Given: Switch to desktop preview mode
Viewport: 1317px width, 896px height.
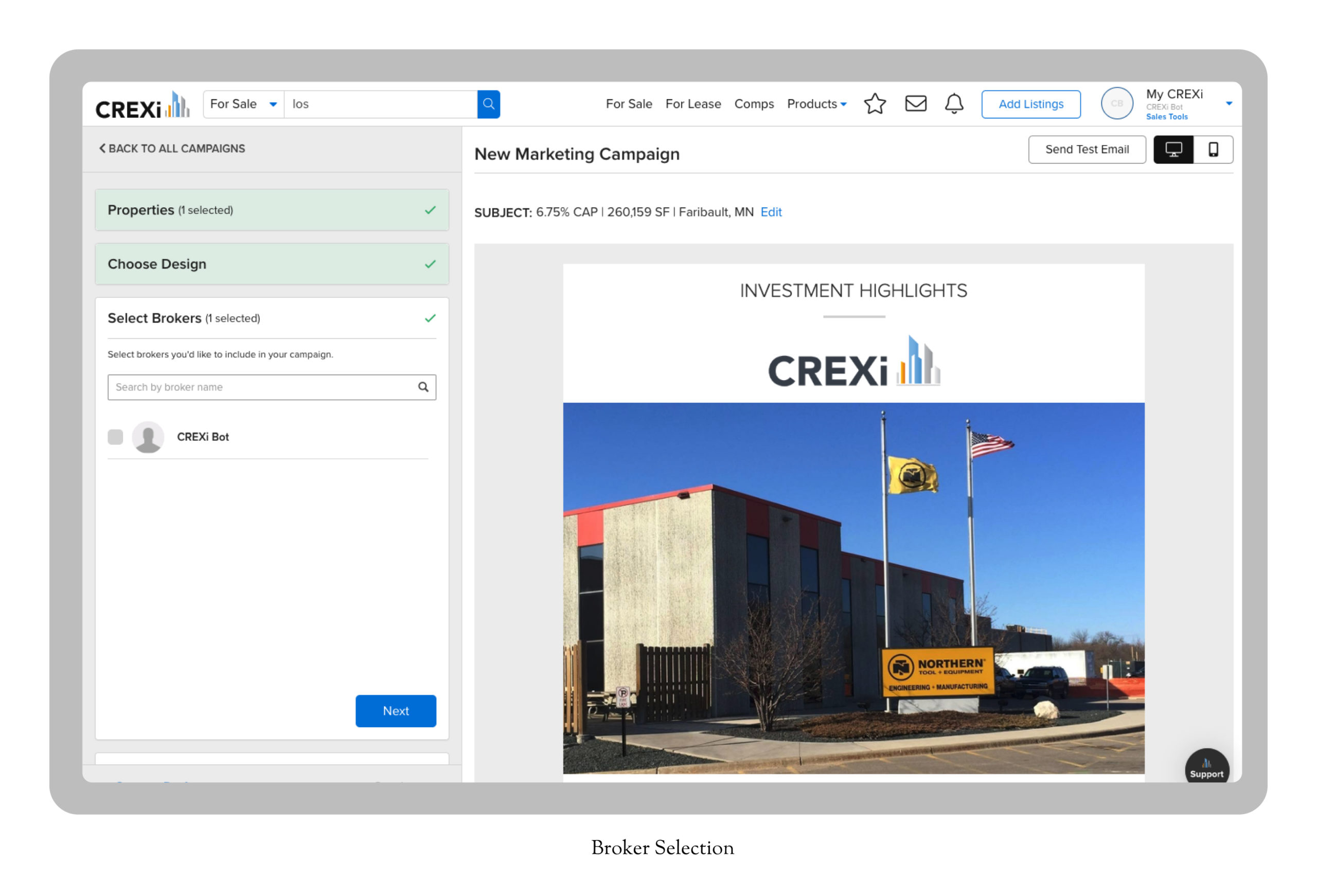Looking at the screenshot, I should coord(1173,150).
